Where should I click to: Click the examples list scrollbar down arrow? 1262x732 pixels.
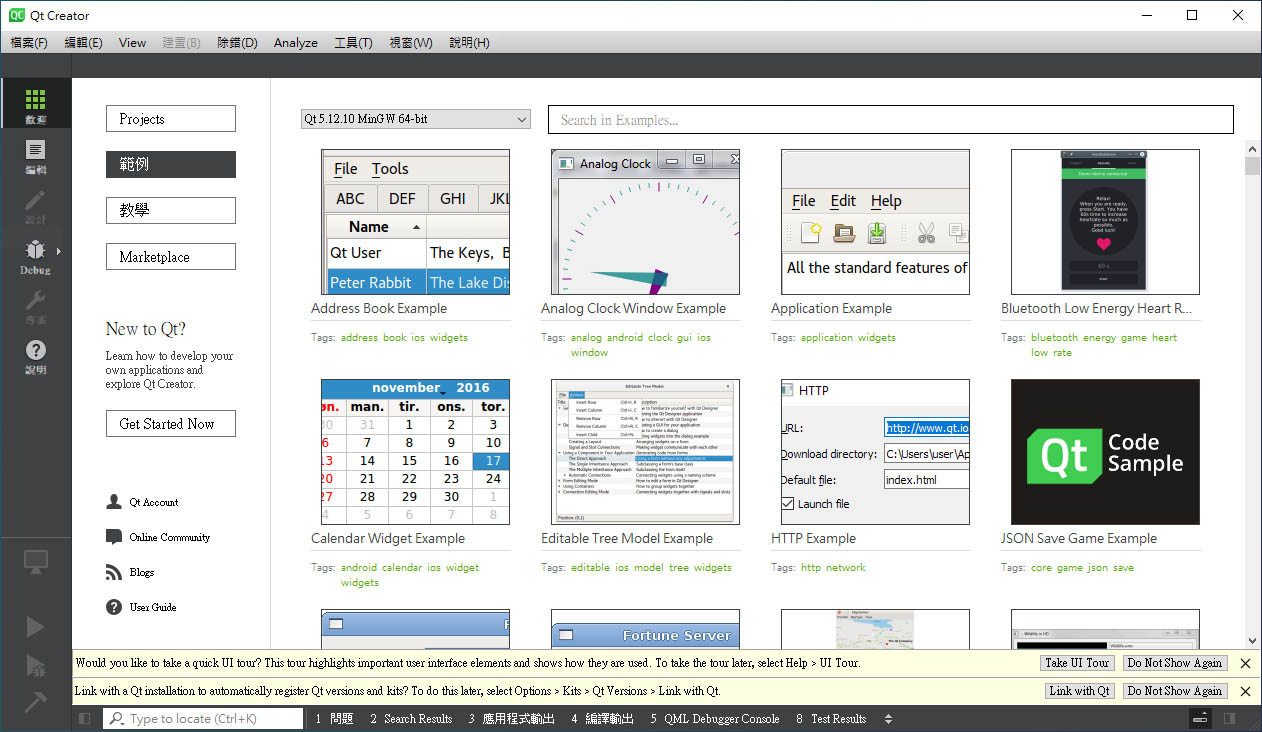(1252, 641)
